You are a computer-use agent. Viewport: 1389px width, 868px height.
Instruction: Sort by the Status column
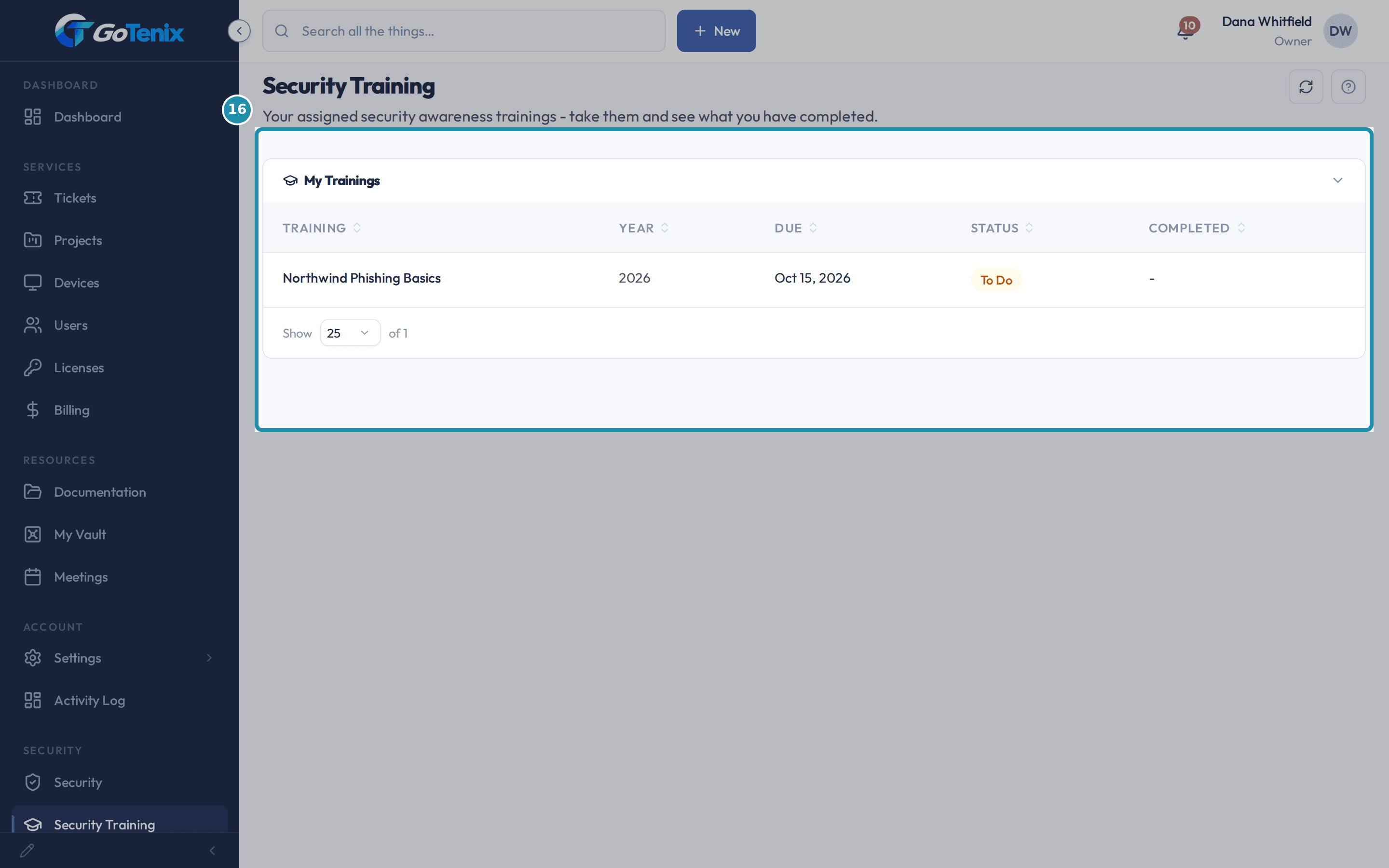[1002, 228]
